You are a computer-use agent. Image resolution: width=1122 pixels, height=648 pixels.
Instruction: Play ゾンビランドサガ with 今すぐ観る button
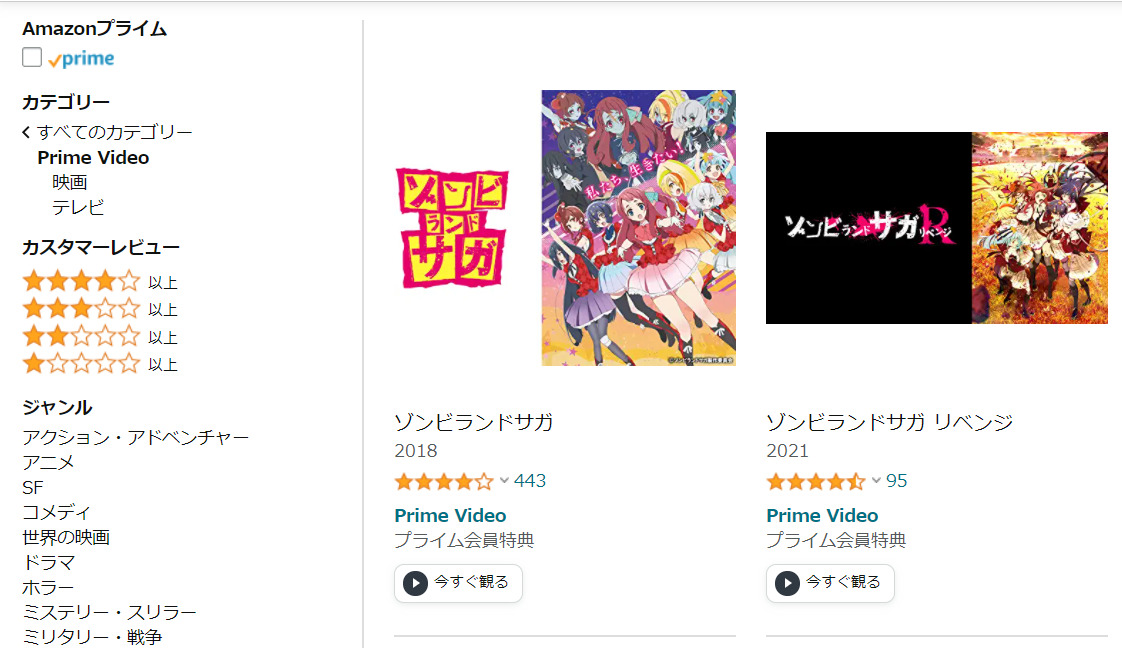(x=458, y=583)
